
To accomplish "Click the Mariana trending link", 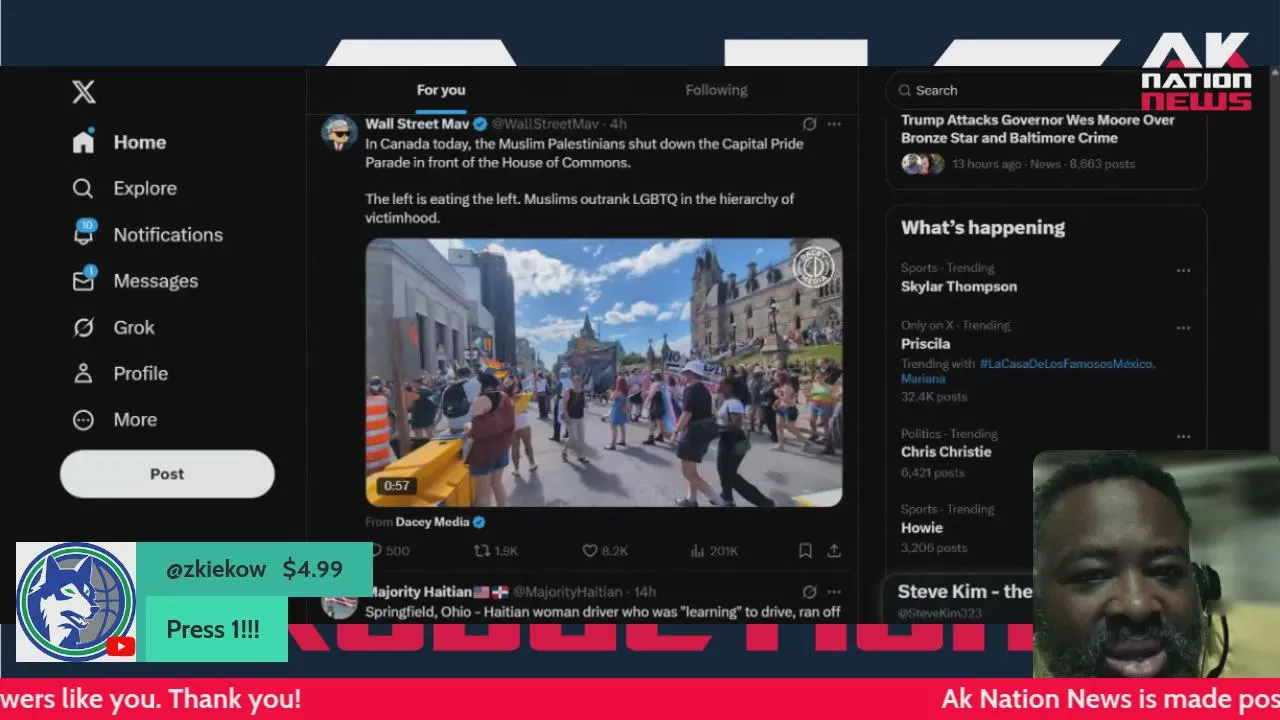I will coord(923,379).
